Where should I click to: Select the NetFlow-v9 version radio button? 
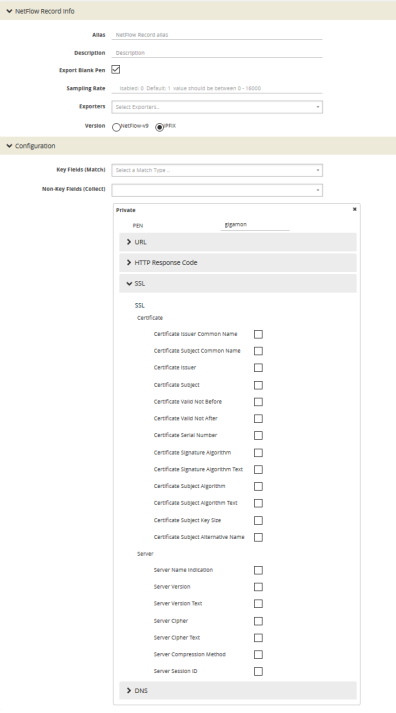pyautogui.click(x=116, y=127)
